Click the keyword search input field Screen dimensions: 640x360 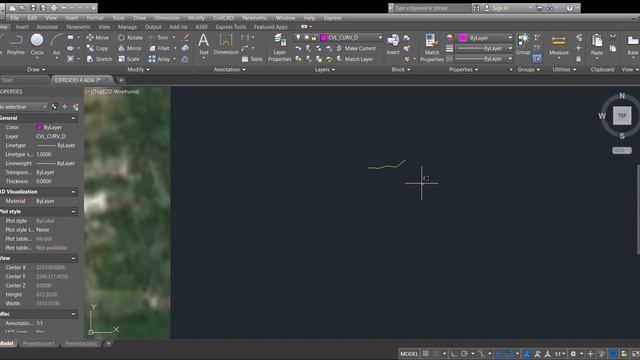432,8
